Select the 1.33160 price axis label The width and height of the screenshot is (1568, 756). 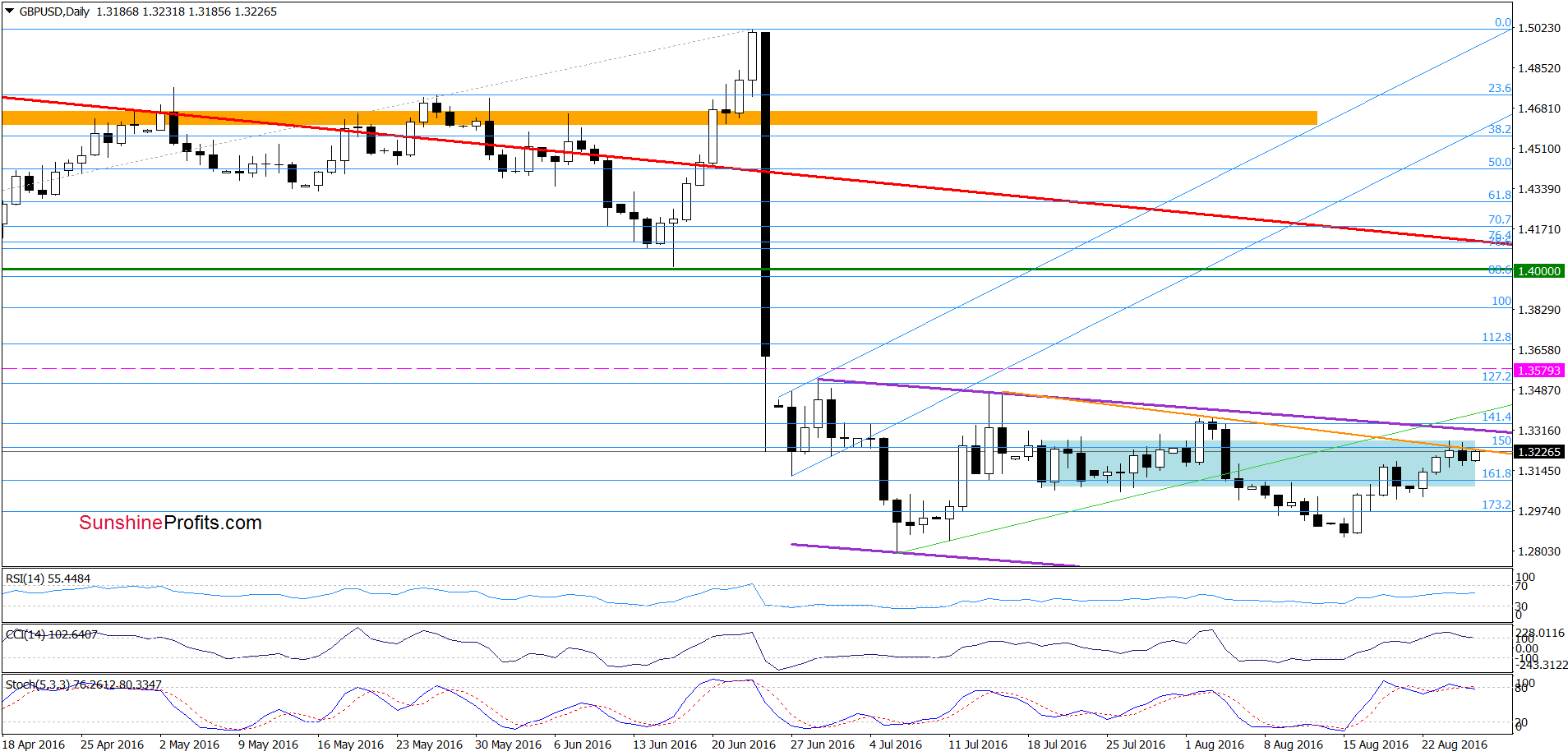[x=1538, y=431]
